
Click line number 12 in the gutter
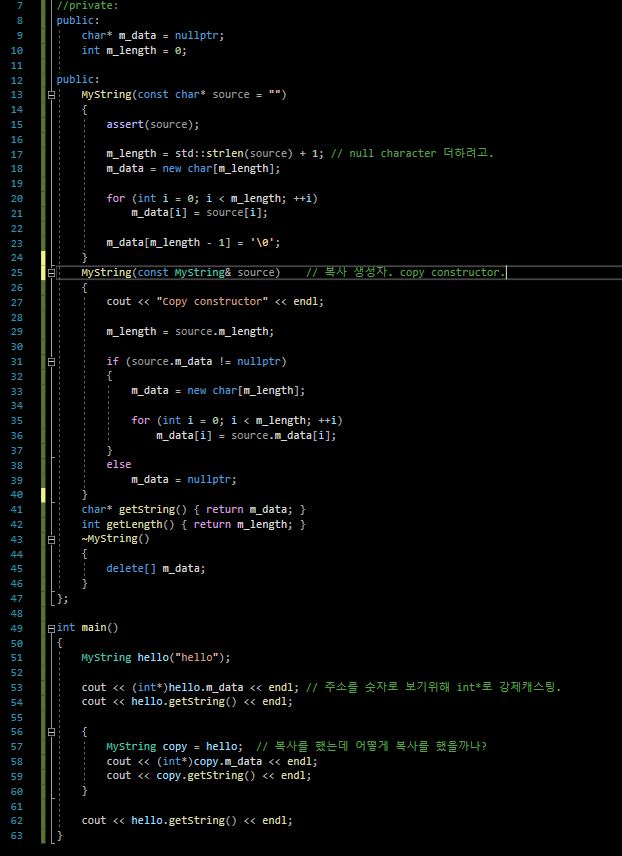pyautogui.click(x=17, y=80)
